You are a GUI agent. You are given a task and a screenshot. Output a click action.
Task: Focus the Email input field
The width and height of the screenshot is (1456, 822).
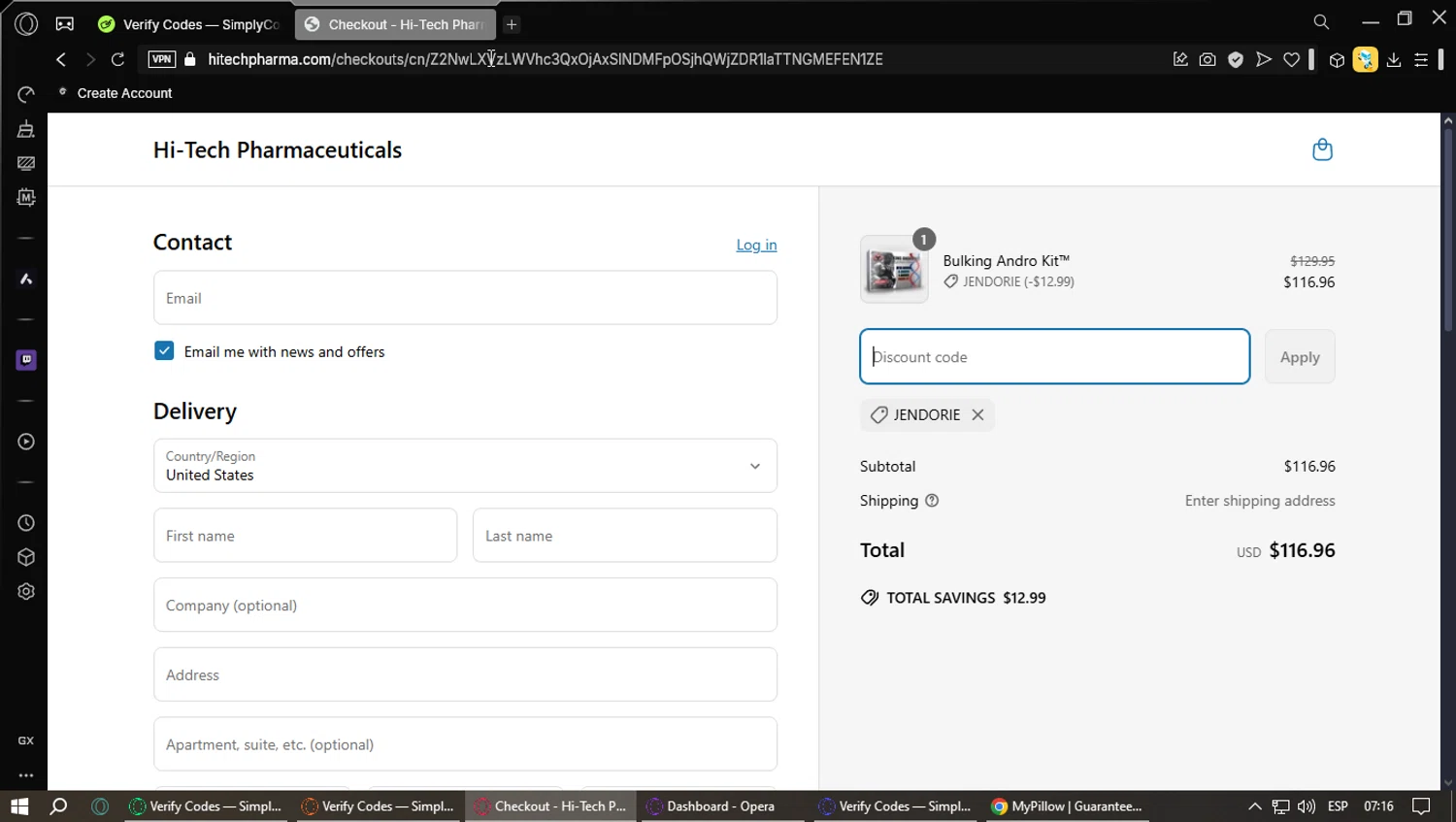(x=465, y=298)
